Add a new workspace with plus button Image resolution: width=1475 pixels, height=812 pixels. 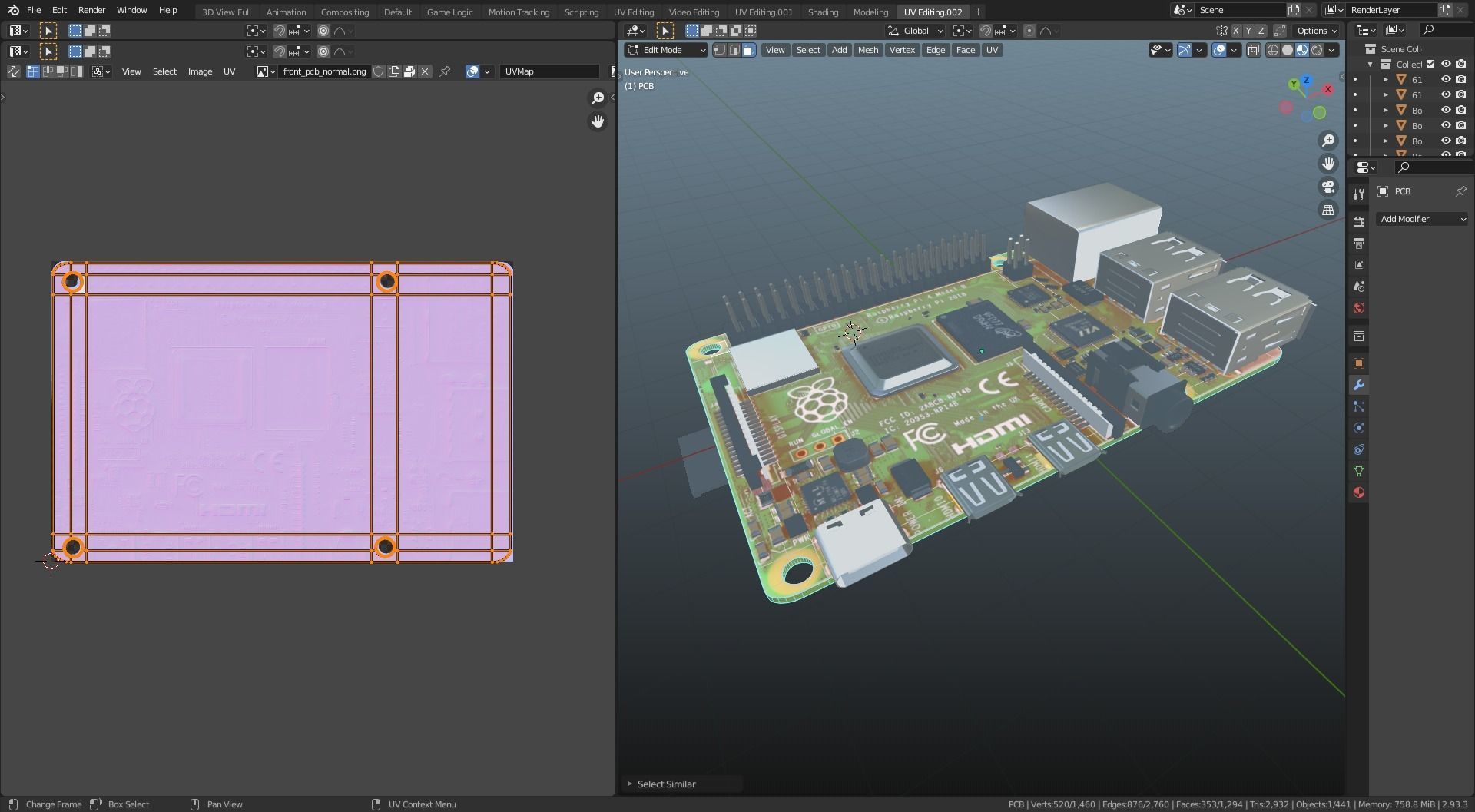click(978, 12)
